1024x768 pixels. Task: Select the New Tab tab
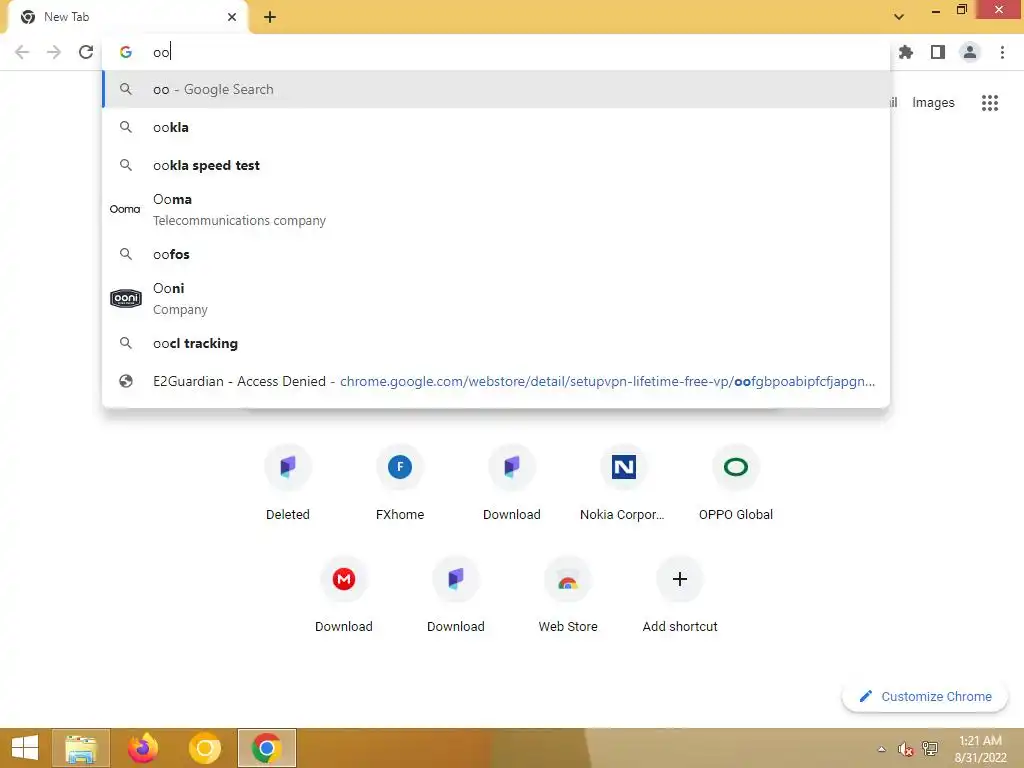(128, 18)
